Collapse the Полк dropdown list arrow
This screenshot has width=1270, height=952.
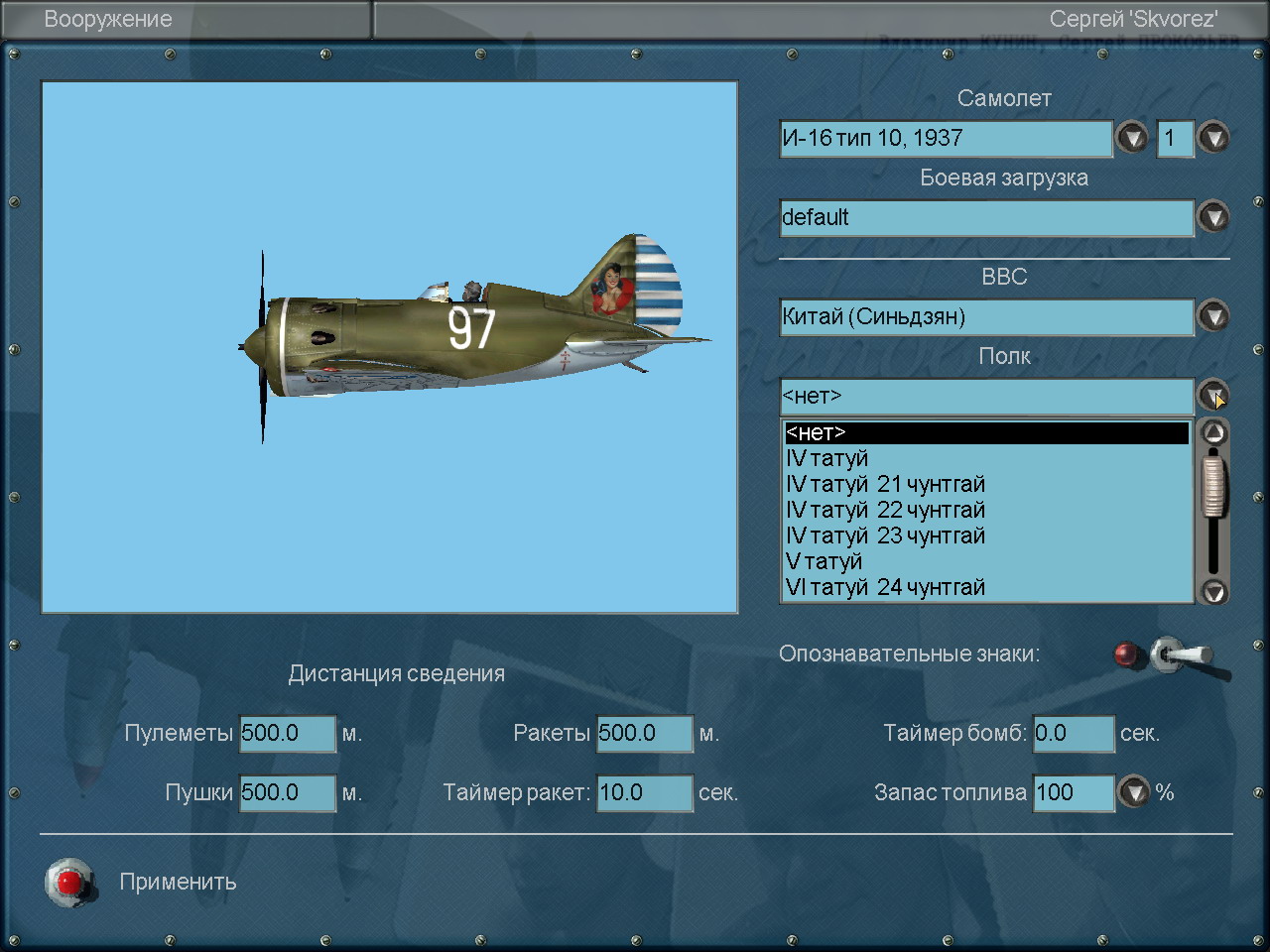1213,396
